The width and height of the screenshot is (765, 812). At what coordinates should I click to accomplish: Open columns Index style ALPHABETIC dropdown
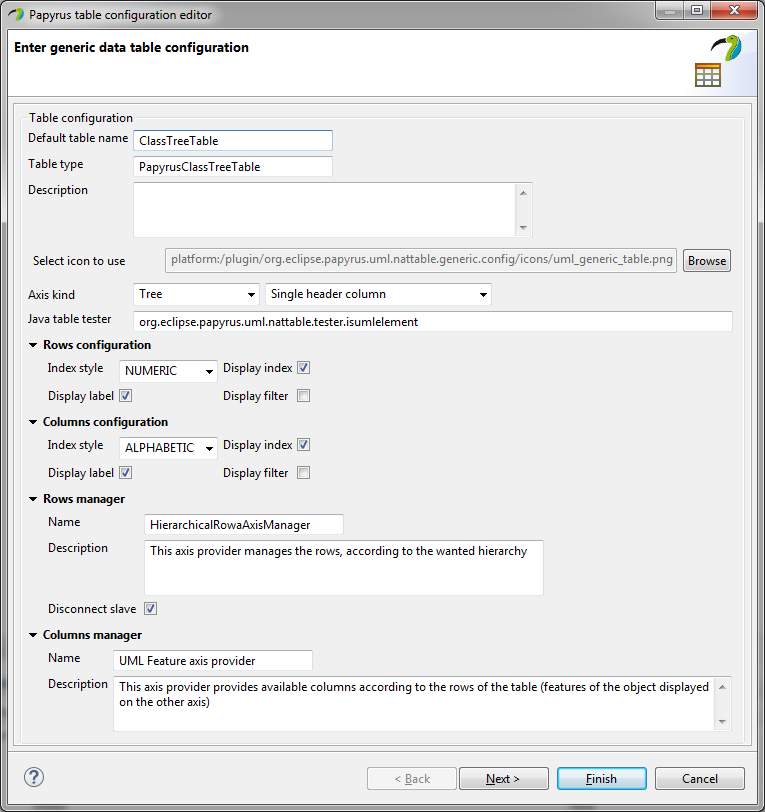168,448
